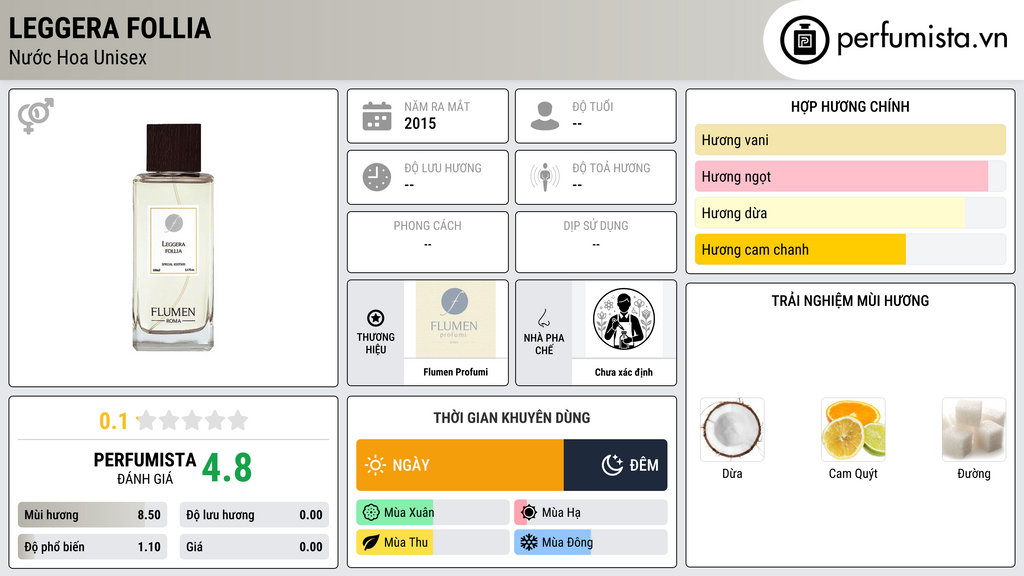Click the 0.1 user rating score

[x=114, y=421]
